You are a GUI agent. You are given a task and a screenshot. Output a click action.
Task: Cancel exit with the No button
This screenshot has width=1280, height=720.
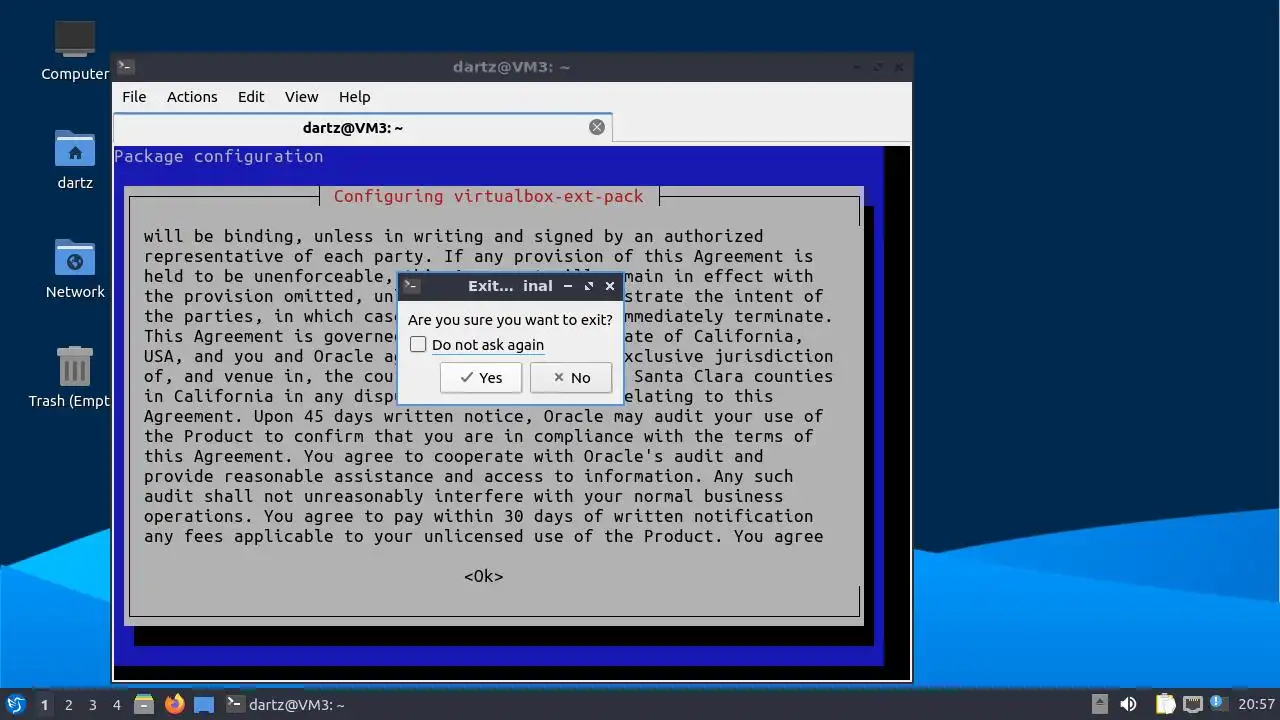pyautogui.click(x=571, y=377)
